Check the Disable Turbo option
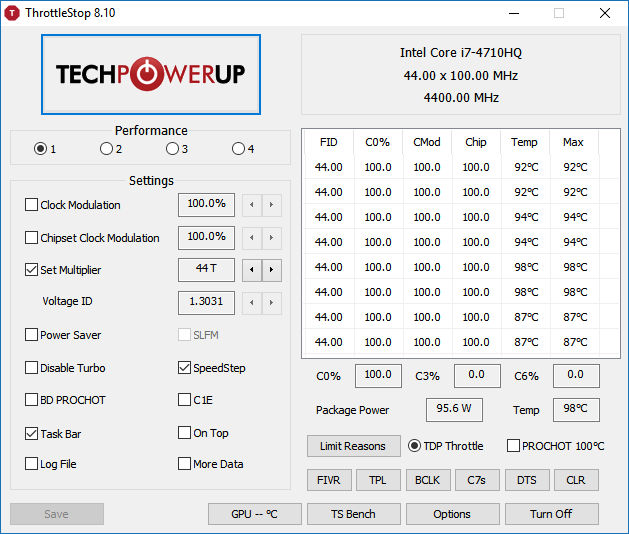 [31, 368]
